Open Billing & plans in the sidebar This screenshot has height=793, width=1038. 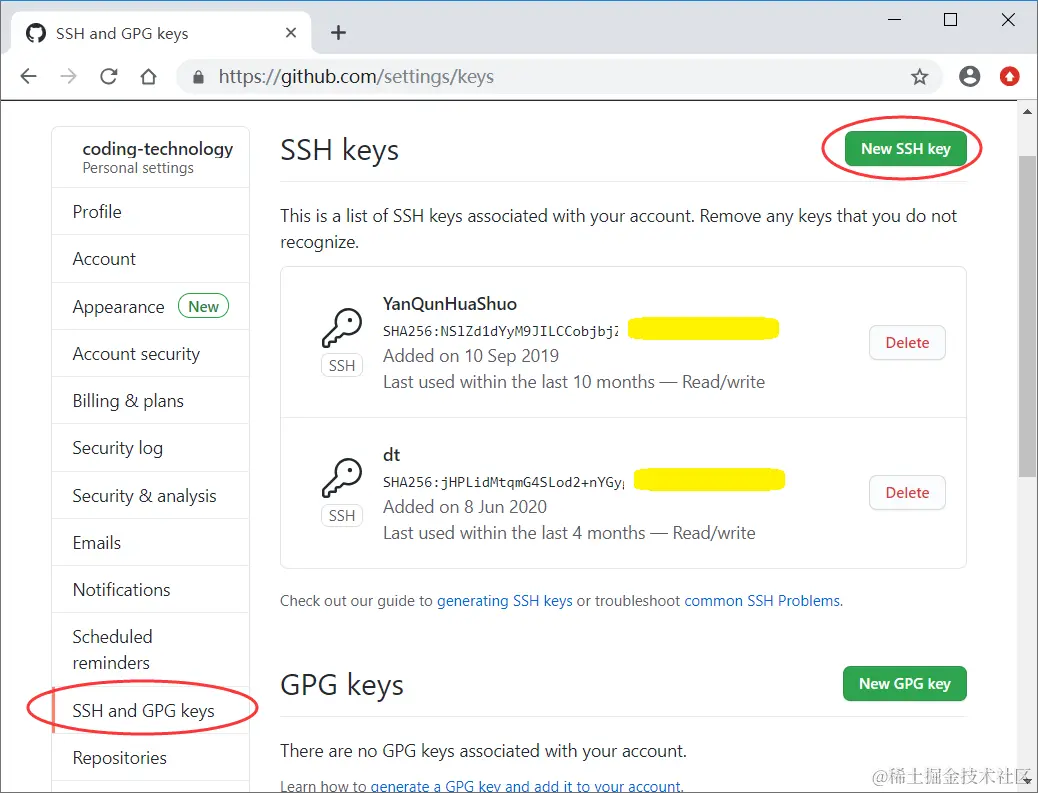click(x=150, y=400)
